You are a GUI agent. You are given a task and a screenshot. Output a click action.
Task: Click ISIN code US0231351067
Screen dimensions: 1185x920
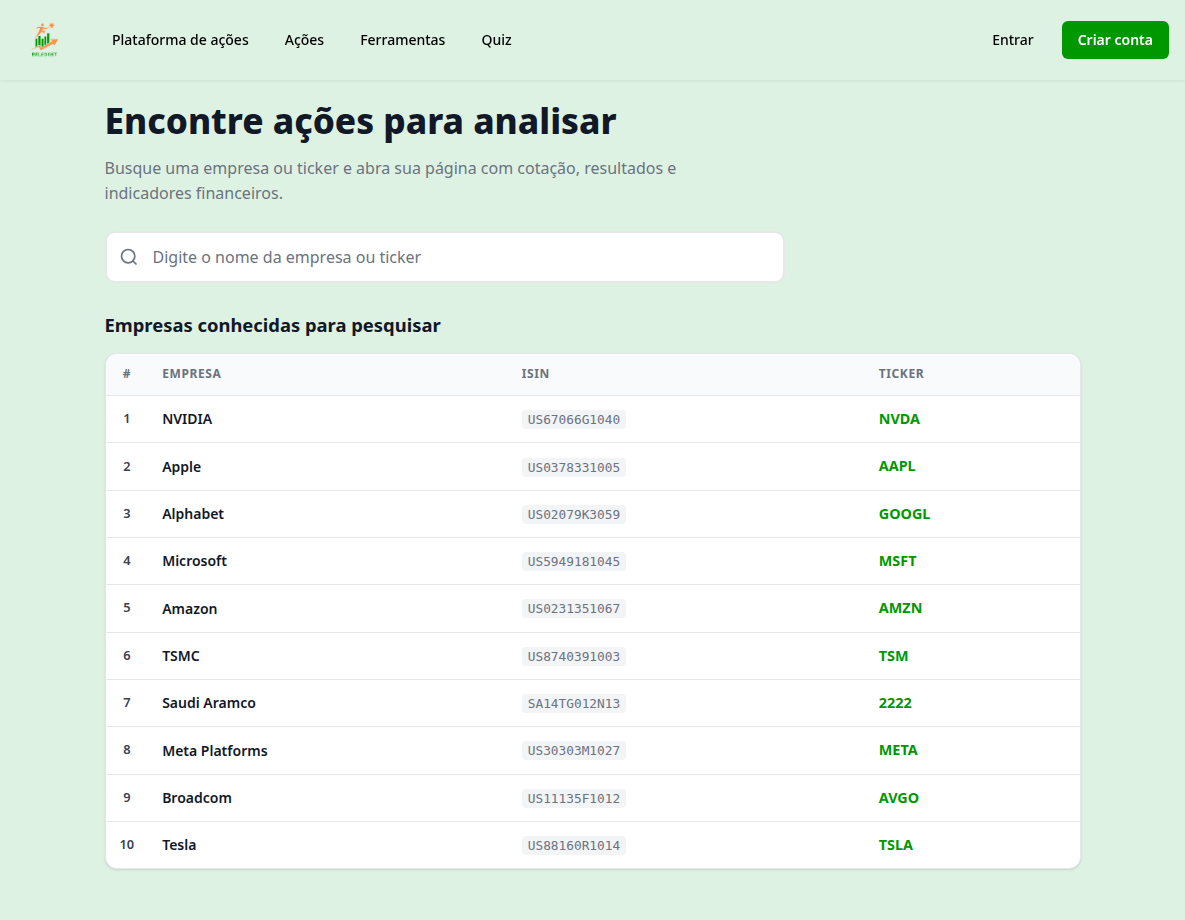[x=574, y=609]
